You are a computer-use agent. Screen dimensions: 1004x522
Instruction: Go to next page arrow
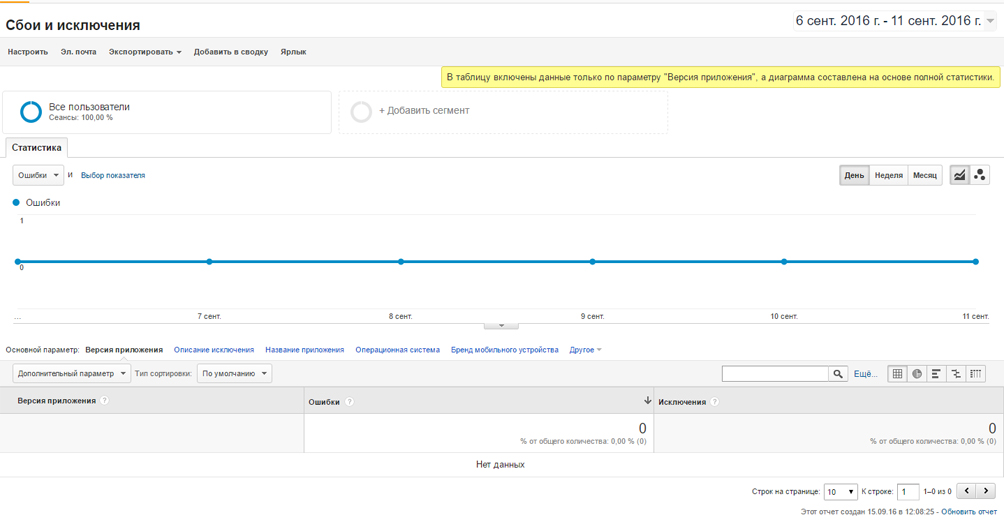(986, 491)
